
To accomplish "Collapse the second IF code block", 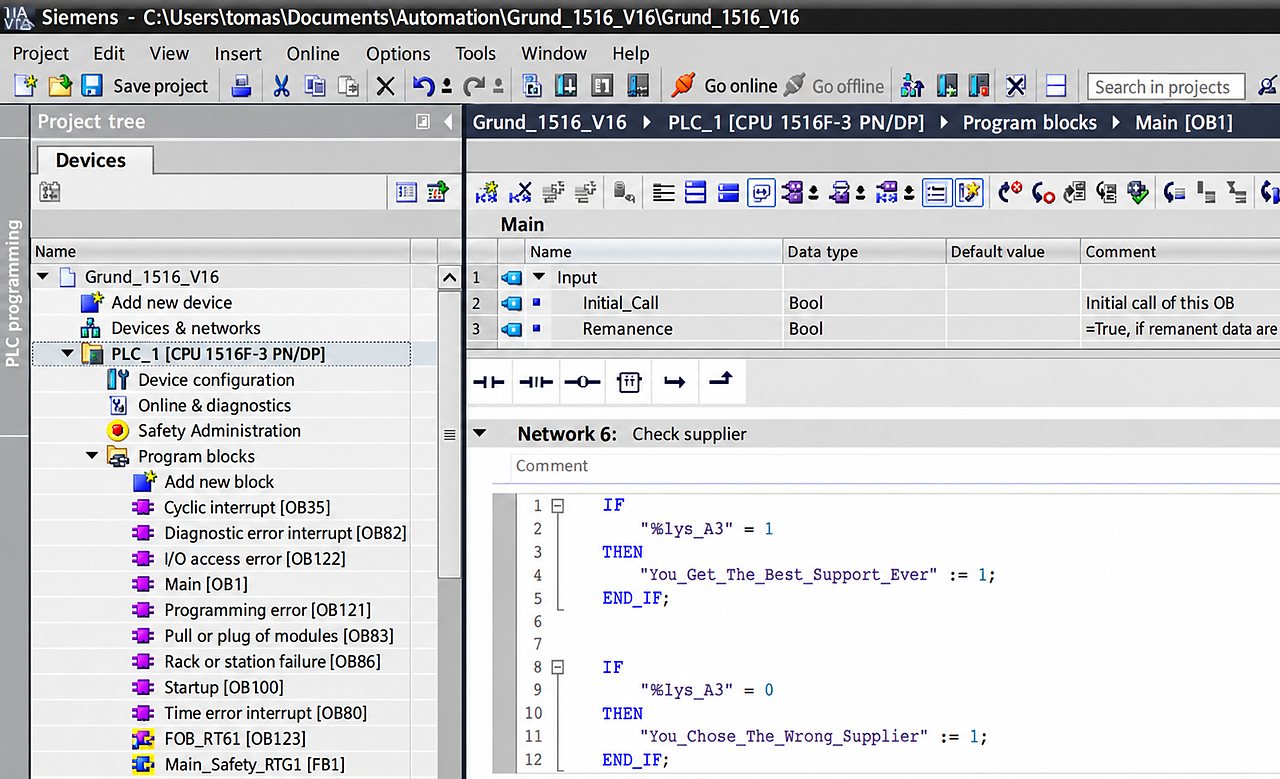I will point(558,667).
